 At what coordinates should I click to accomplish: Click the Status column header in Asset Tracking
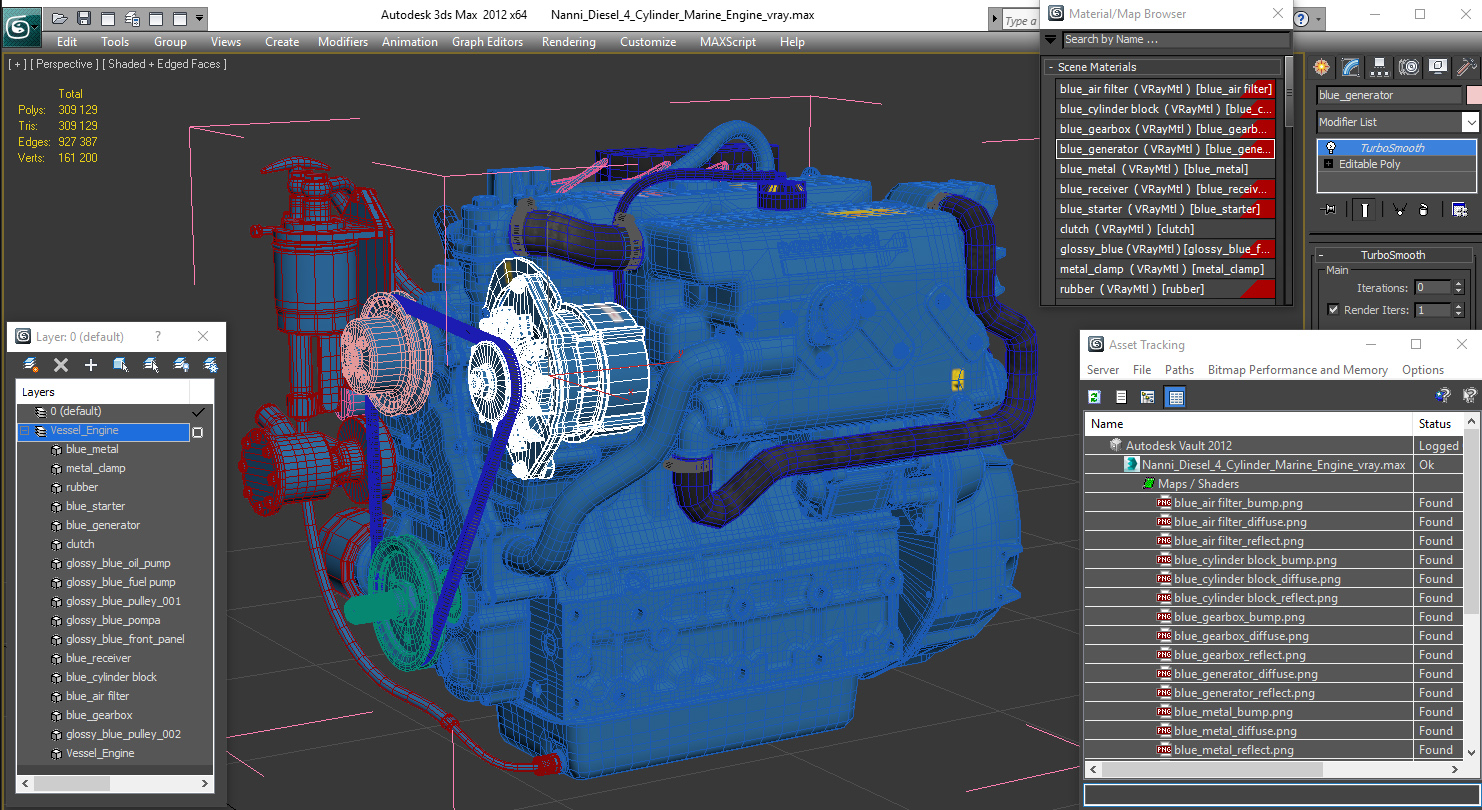point(1437,424)
